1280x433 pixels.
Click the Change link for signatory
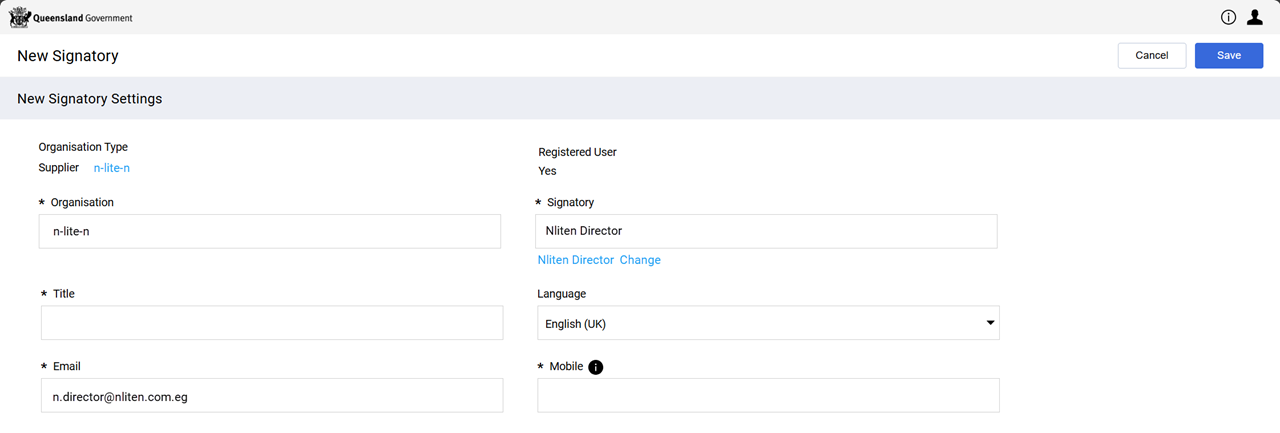coord(640,260)
